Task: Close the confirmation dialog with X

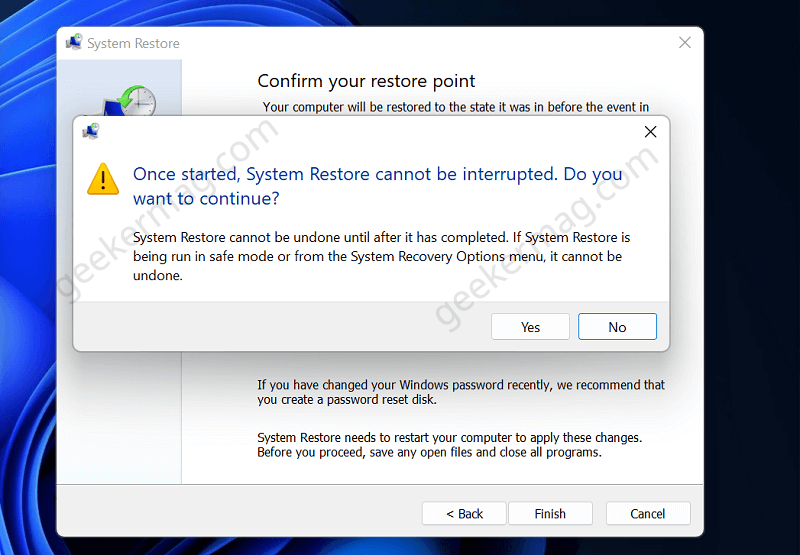Action: click(x=650, y=132)
